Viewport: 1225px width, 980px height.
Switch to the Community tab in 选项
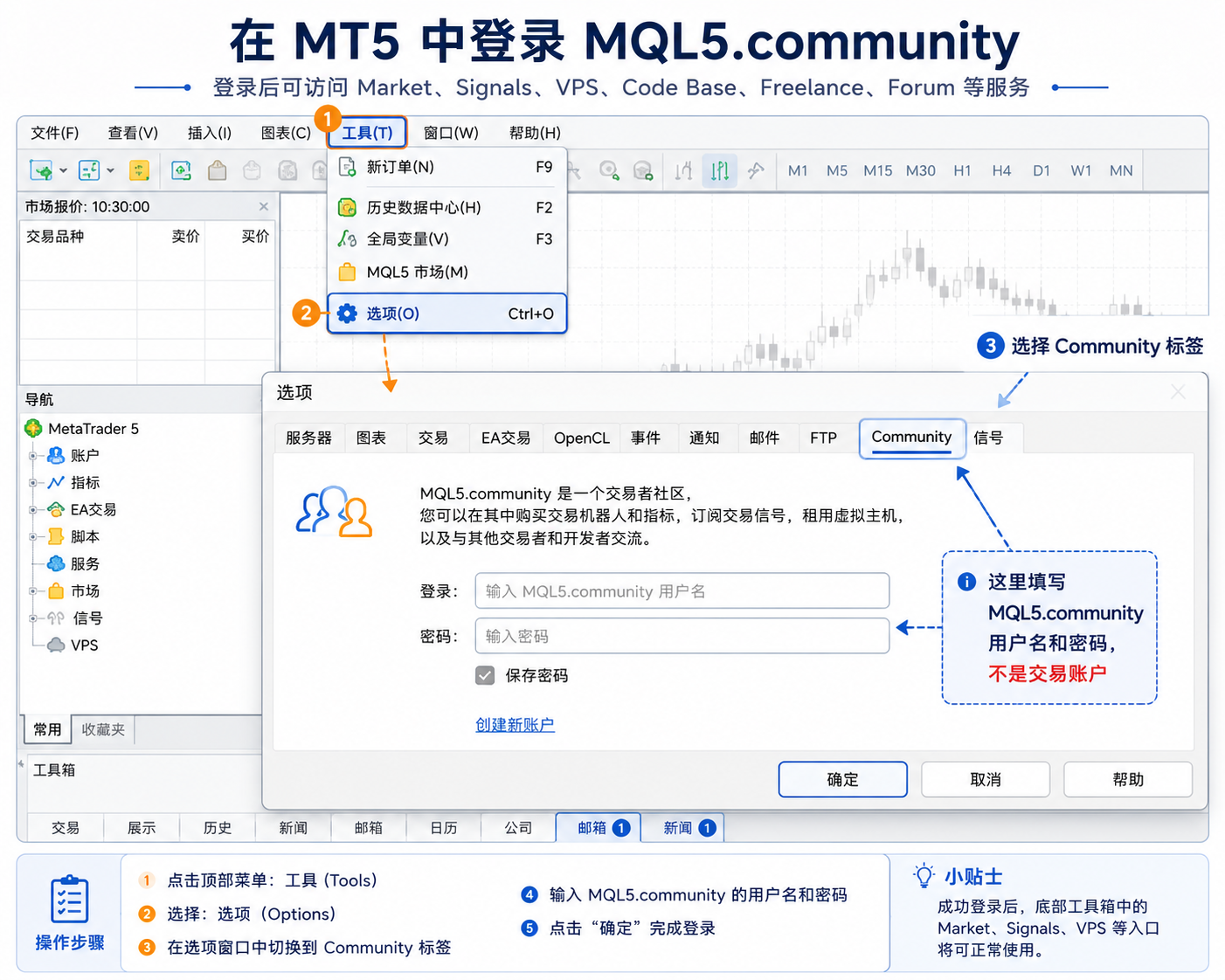(911, 437)
